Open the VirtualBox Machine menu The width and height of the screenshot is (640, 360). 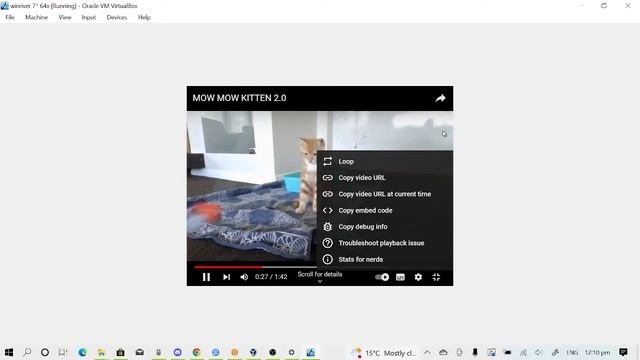coord(36,17)
